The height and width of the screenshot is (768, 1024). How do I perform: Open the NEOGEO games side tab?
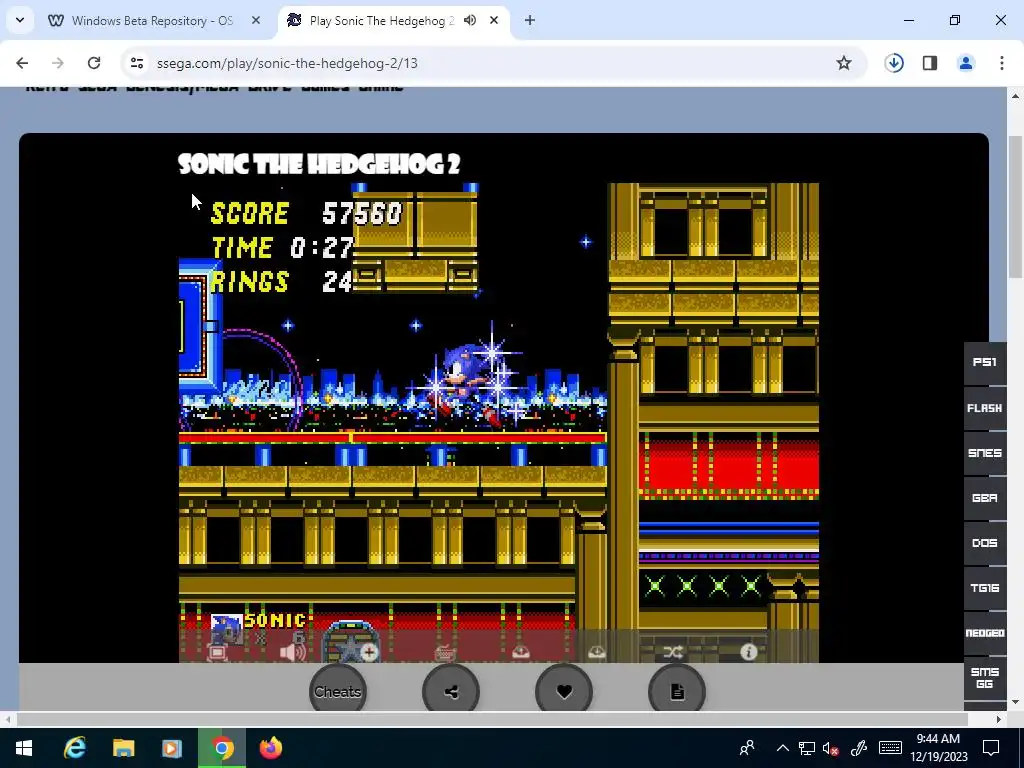(985, 633)
